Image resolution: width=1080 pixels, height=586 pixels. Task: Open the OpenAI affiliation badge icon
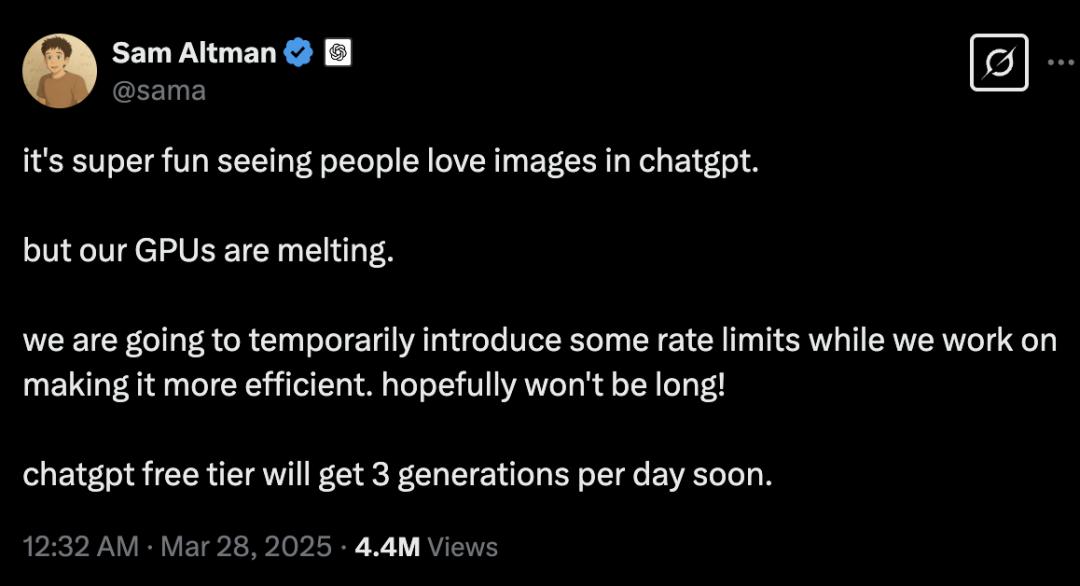pos(338,52)
